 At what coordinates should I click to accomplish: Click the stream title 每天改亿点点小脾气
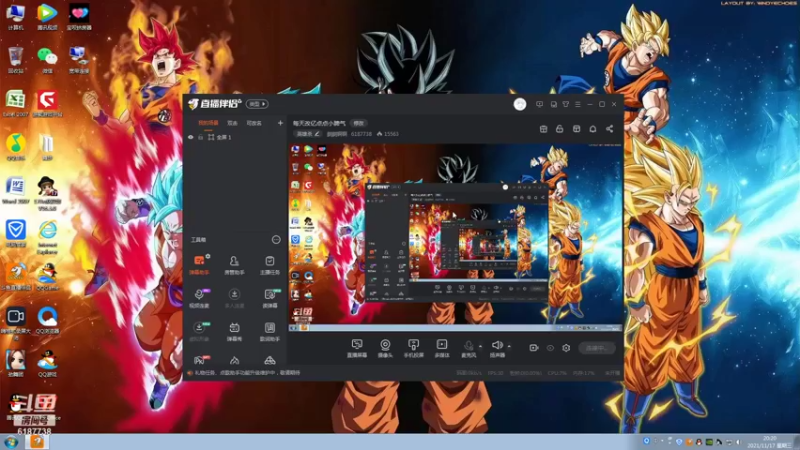coord(319,123)
